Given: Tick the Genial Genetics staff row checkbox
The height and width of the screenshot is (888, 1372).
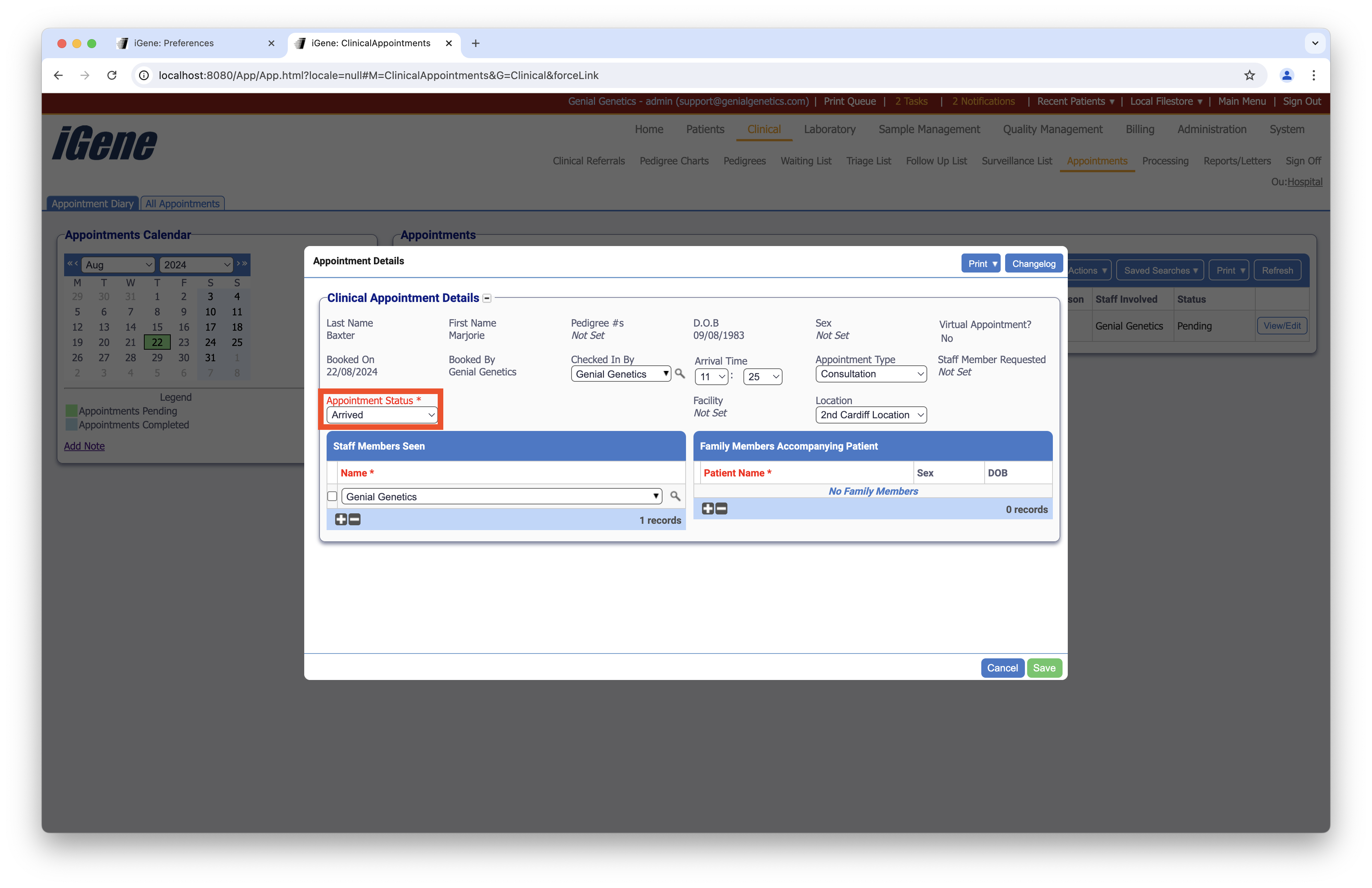Looking at the screenshot, I should tap(332, 496).
